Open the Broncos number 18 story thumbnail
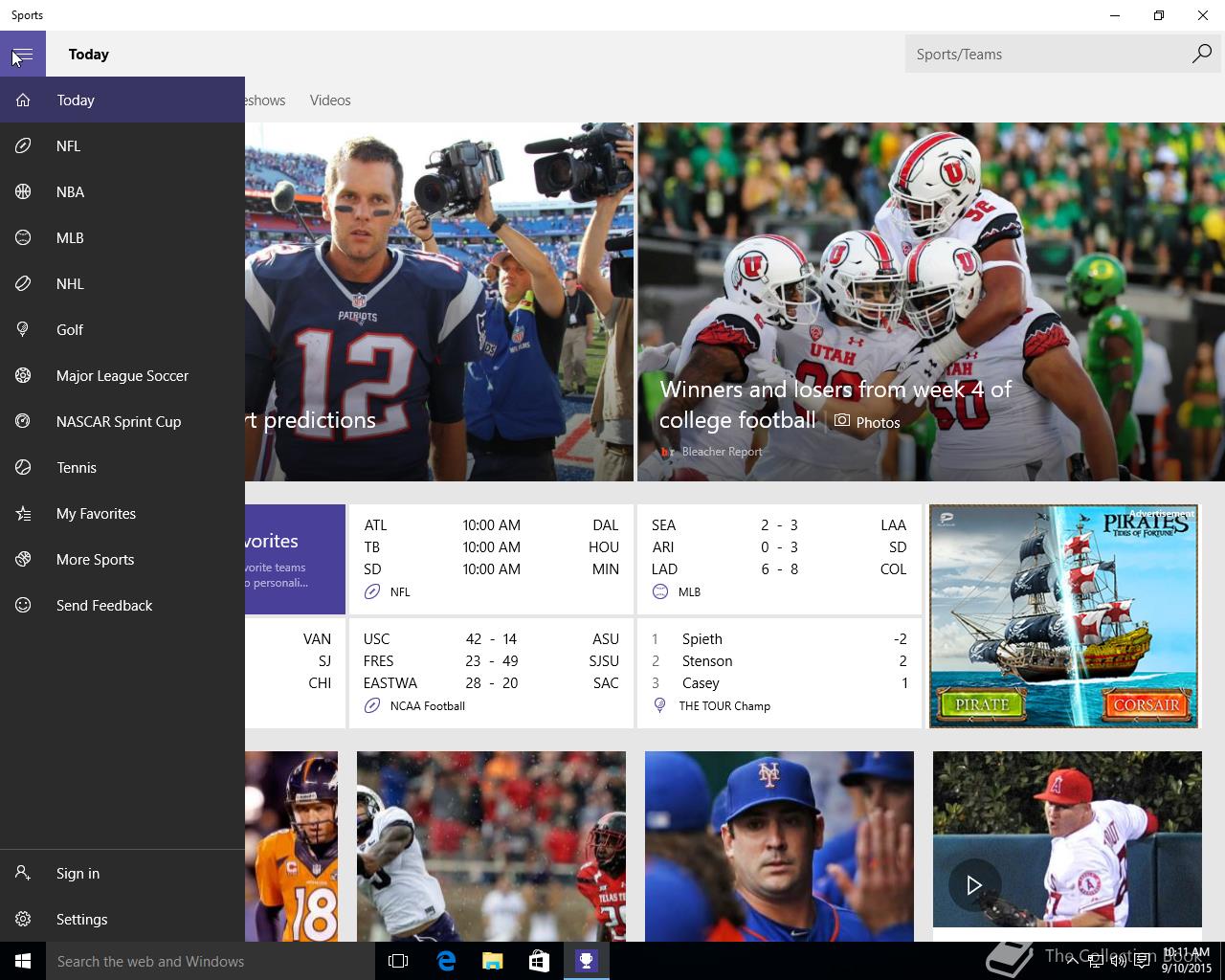This screenshot has height=980, width=1225. pos(291,846)
